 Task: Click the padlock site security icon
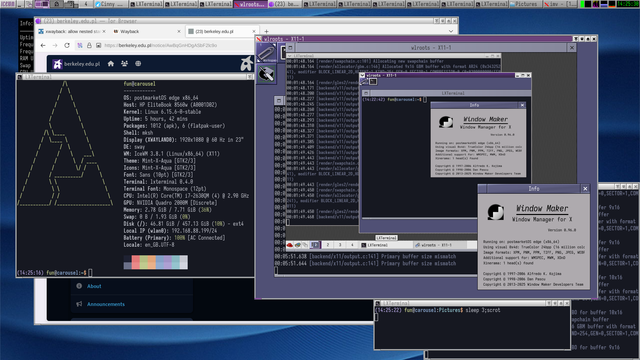(89, 45)
